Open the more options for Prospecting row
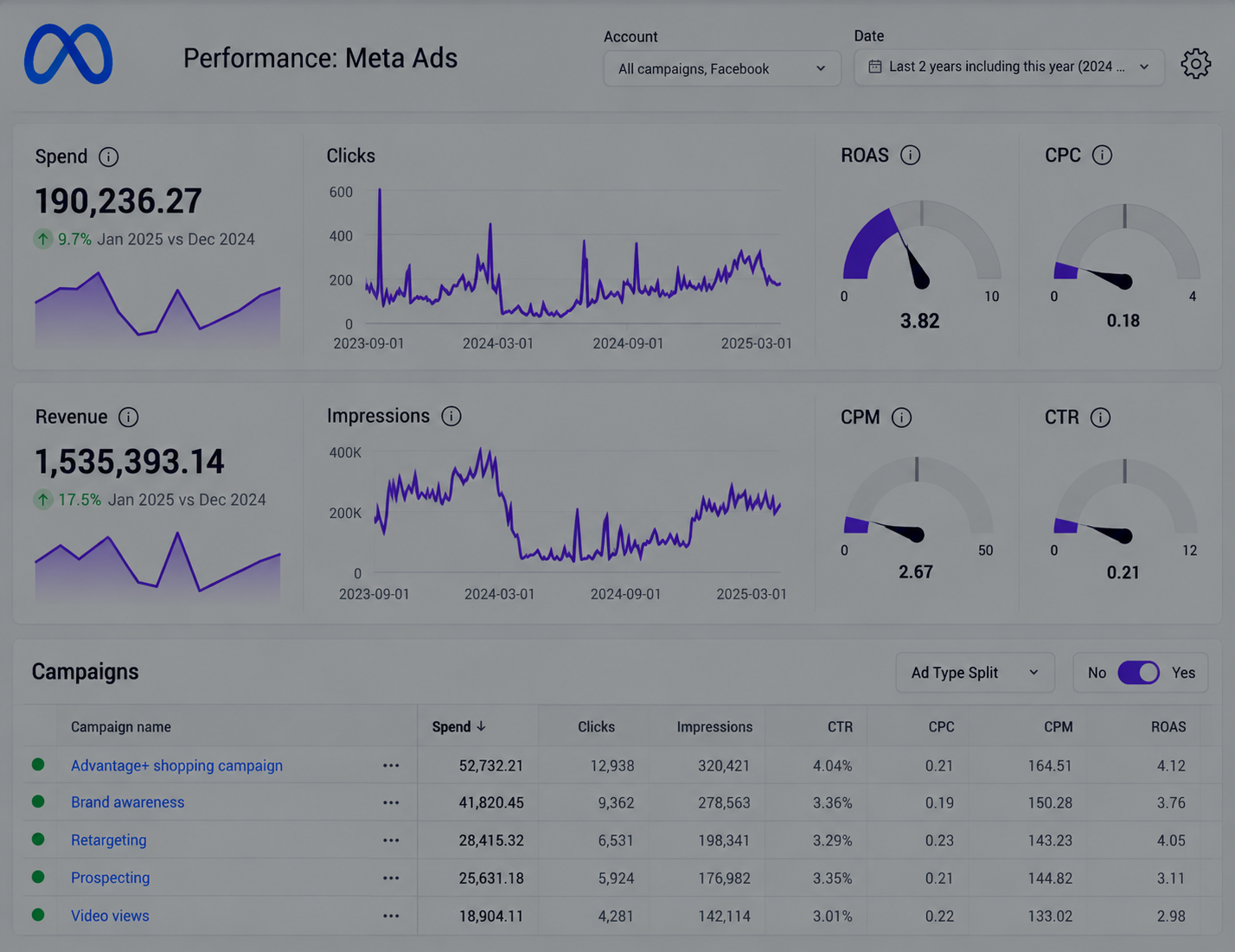1235x952 pixels. click(391, 878)
